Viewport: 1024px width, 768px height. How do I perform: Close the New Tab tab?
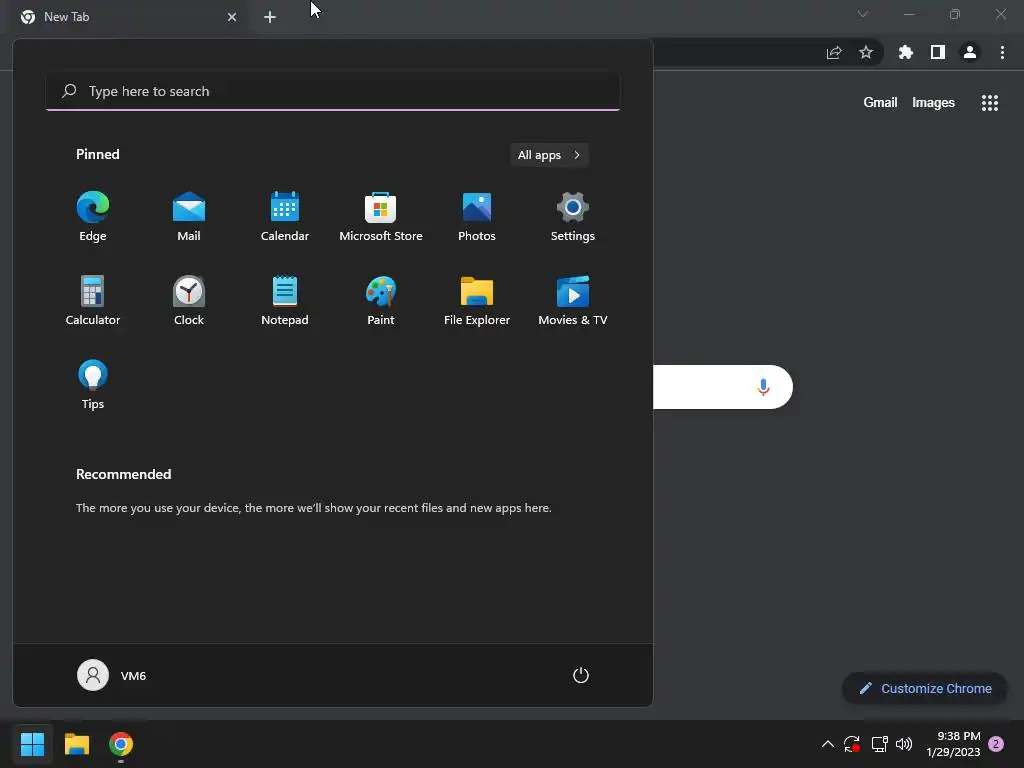tap(232, 17)
